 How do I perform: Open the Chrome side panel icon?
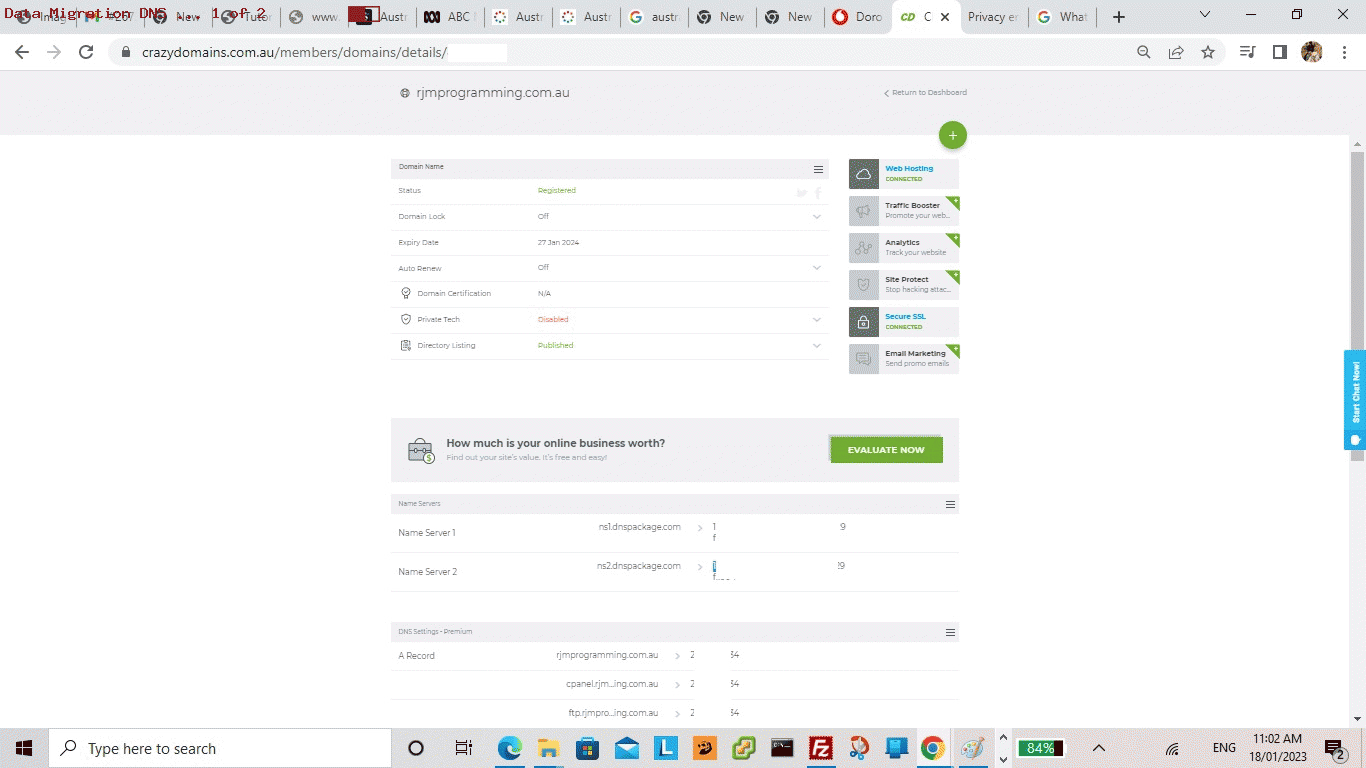click(x=1279, y=52)
